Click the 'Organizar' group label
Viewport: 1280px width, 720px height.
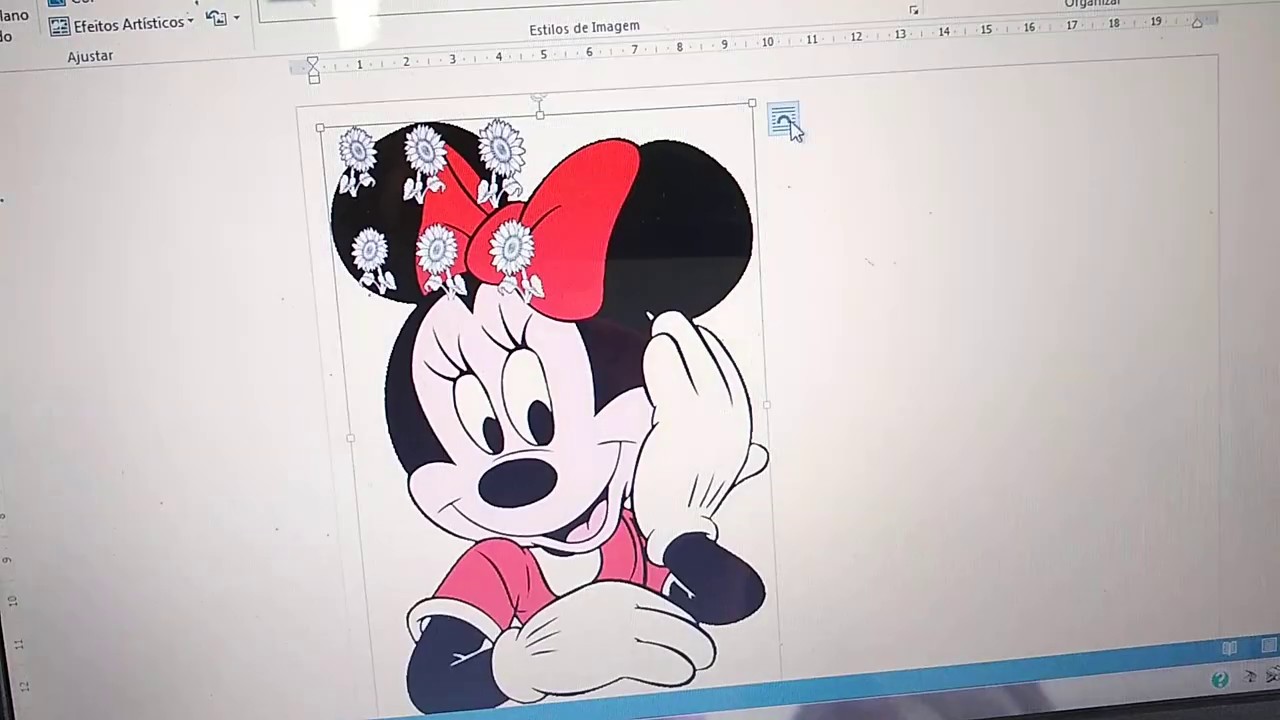point(1092,4)
